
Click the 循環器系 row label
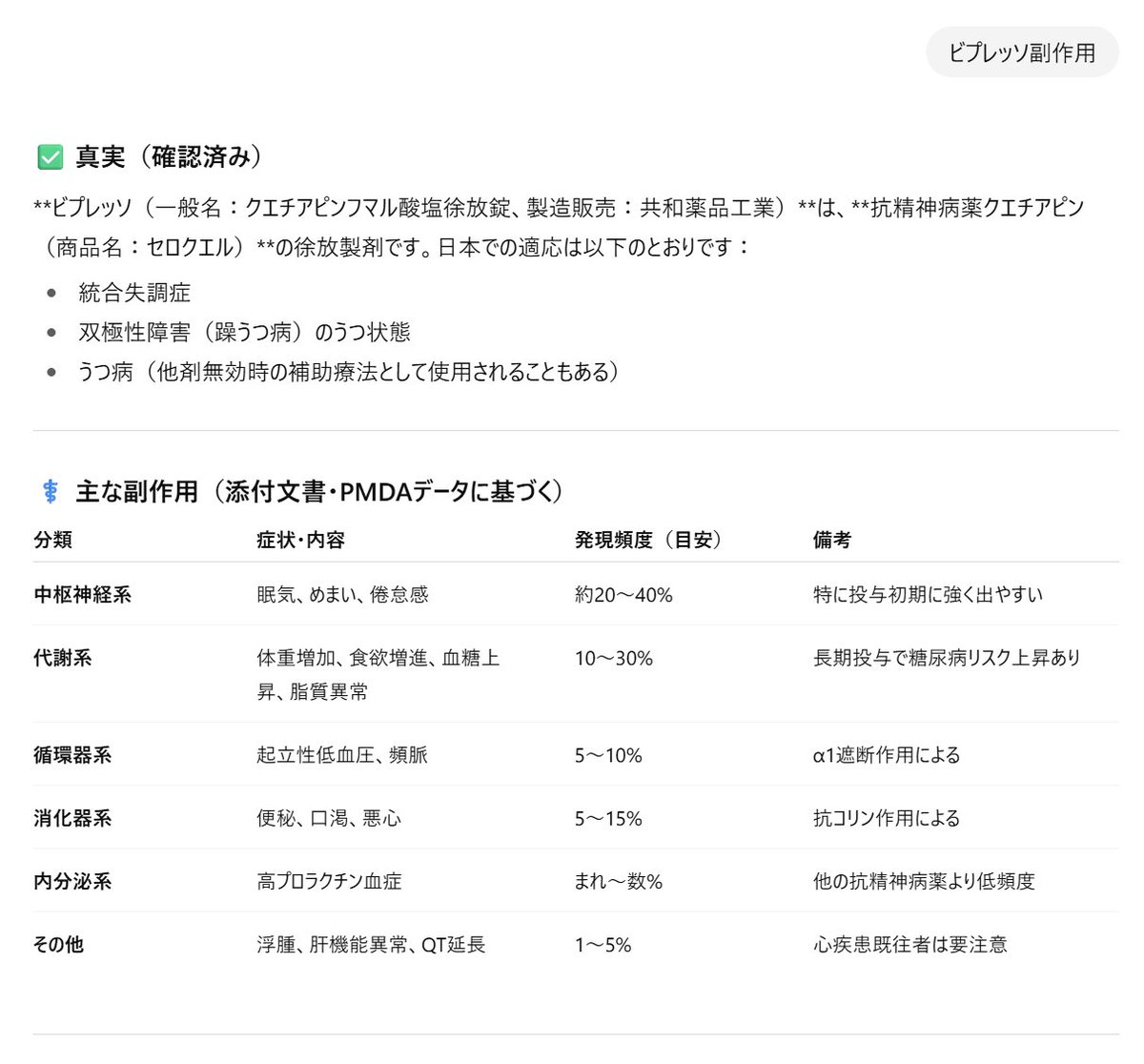point(72,755)
